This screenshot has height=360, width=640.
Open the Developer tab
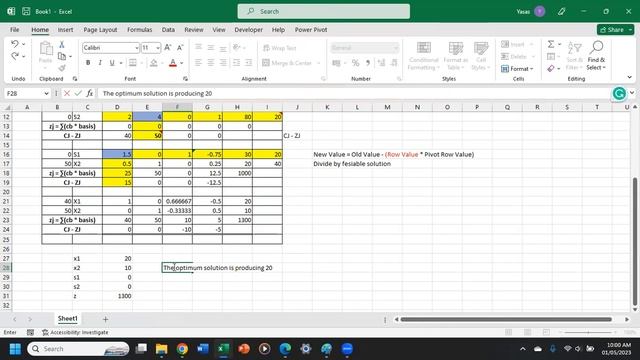pyautogui.click(x=249, y=30)
